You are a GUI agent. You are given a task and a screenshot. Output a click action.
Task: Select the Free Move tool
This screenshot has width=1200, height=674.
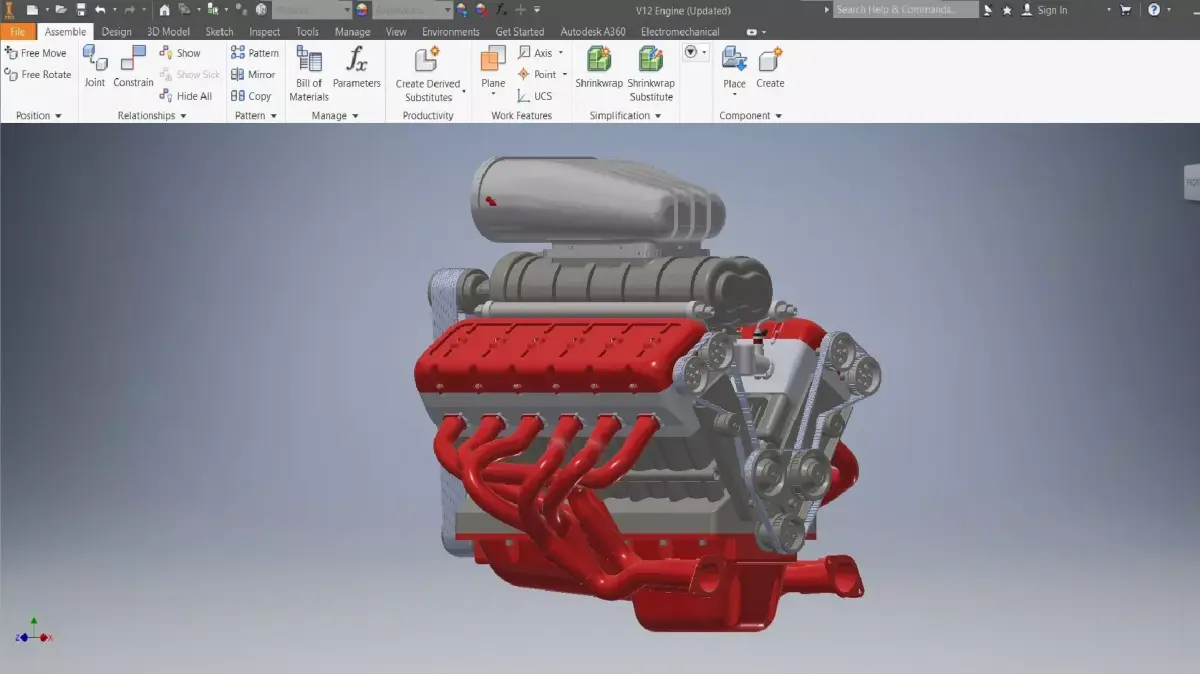(35, 53)
